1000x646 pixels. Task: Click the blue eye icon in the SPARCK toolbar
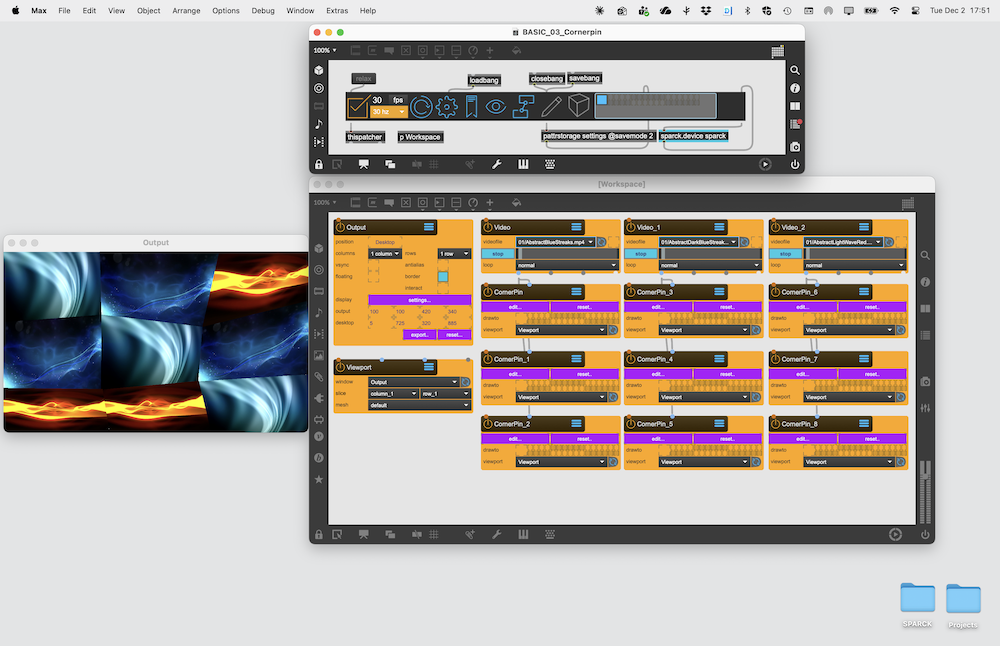pyautogui.click(x=496, y=106)
